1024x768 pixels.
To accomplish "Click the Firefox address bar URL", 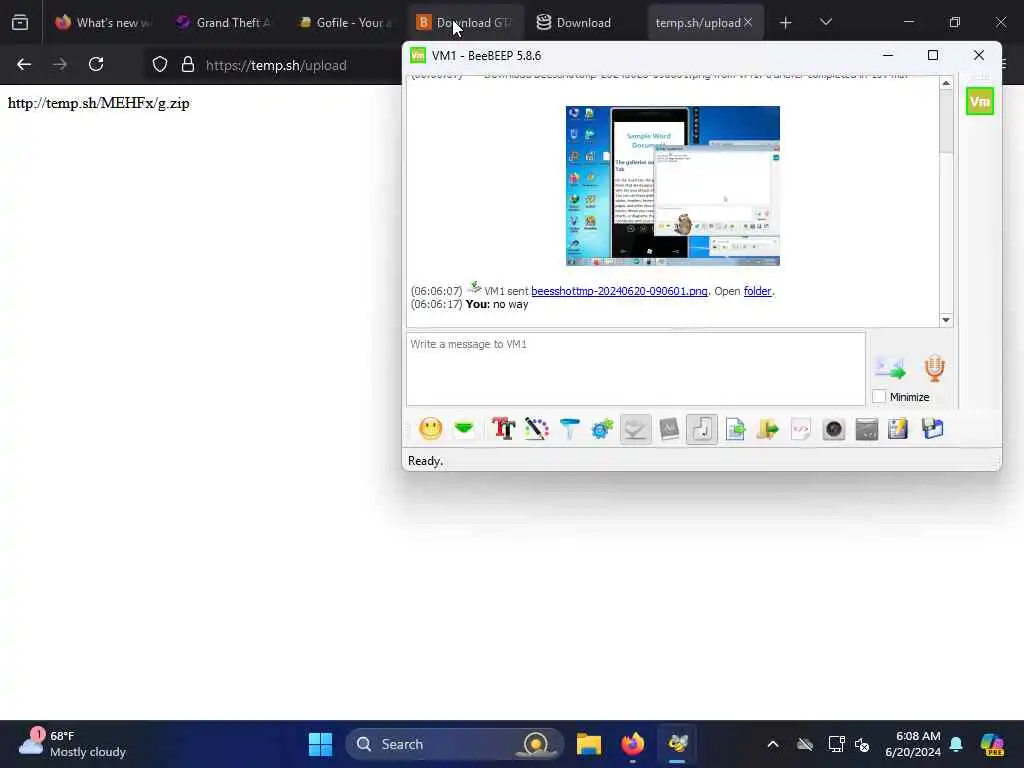I will pos(276,65).
